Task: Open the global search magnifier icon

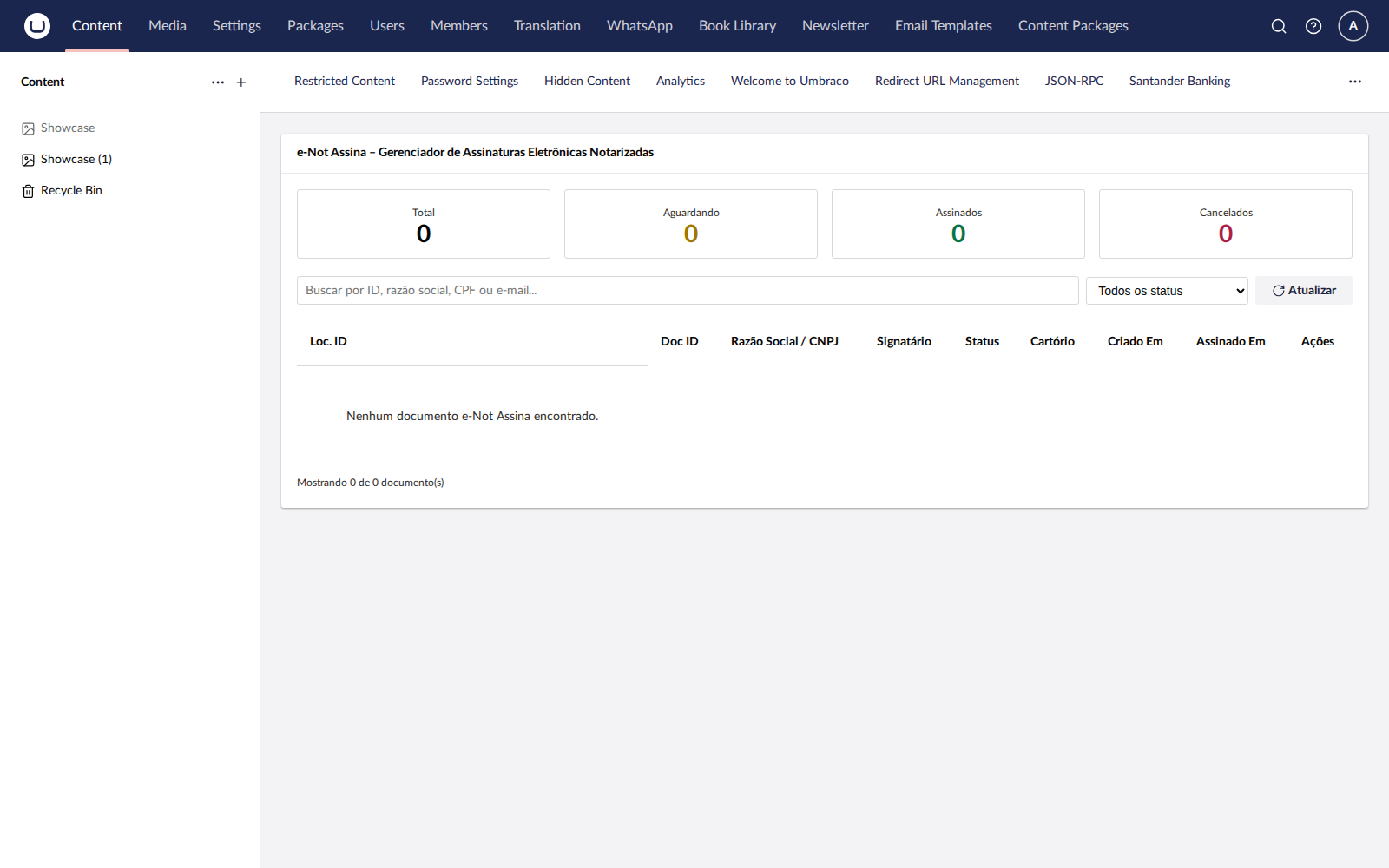Action: coord(1279,26)
